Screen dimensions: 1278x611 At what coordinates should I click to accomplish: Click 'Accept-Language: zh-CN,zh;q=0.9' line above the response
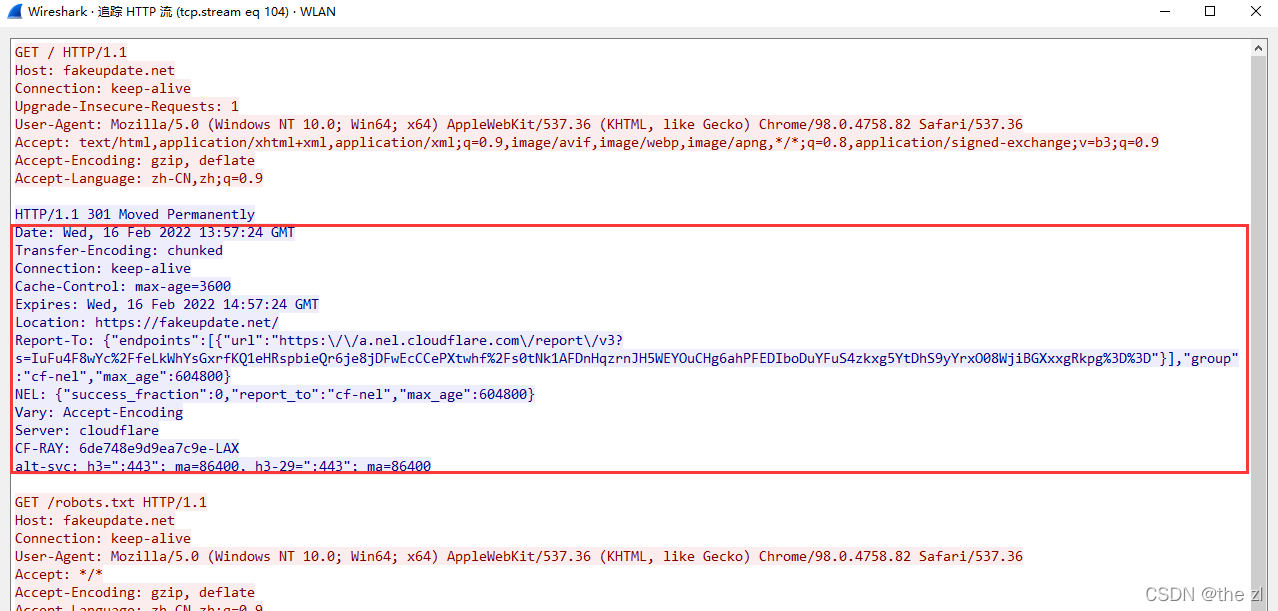pyautogui.click(x=139, y=178)
